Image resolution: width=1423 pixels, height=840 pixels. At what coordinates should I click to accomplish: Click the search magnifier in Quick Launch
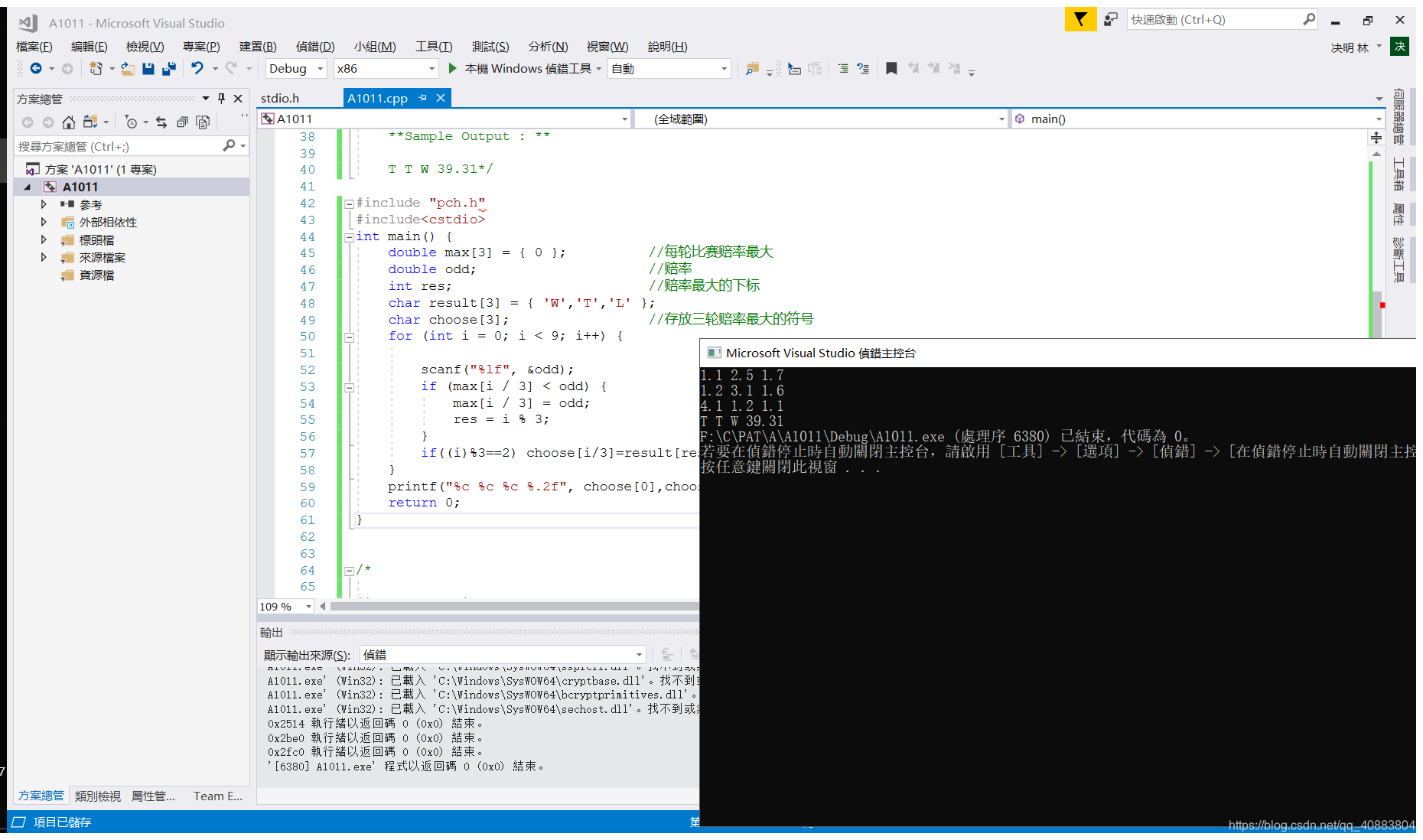1310,19
